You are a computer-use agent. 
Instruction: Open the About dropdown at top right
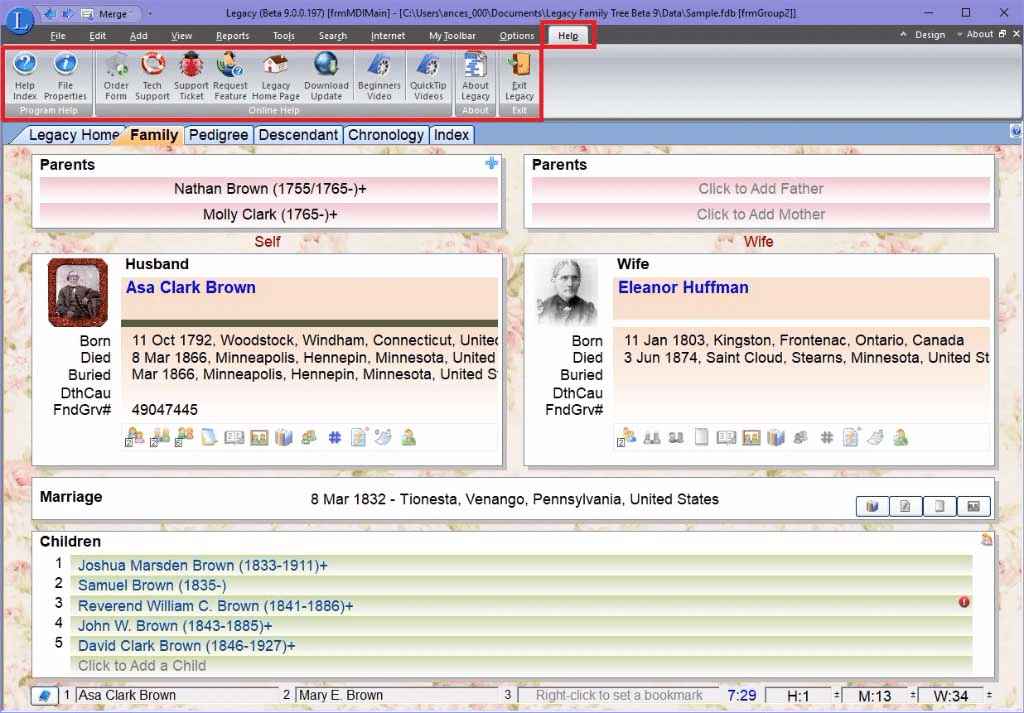pyautogui.click(x=980, y=34)
